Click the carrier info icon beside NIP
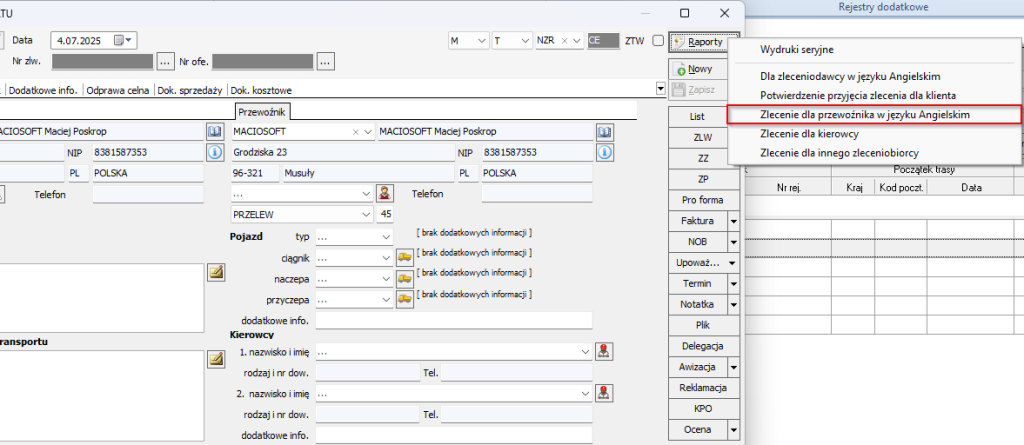This screenshot has width=1024, height=445. [x=604, y=152]
